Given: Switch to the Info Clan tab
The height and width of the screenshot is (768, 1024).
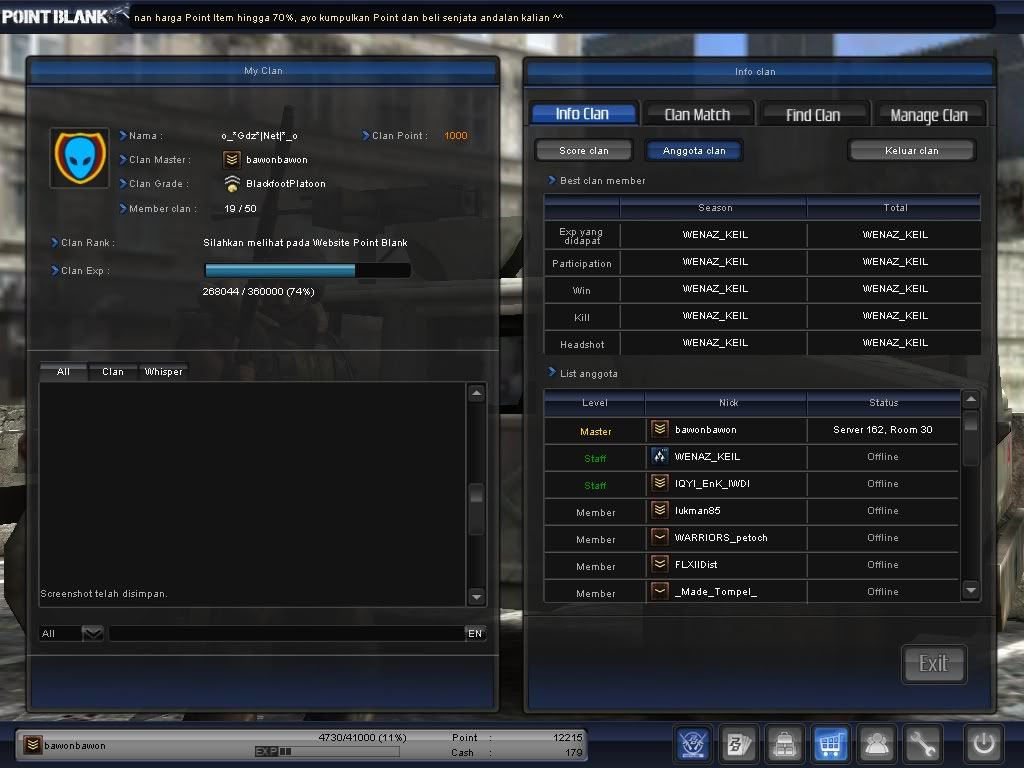Looking at the screenshot, I should (583, 114).
